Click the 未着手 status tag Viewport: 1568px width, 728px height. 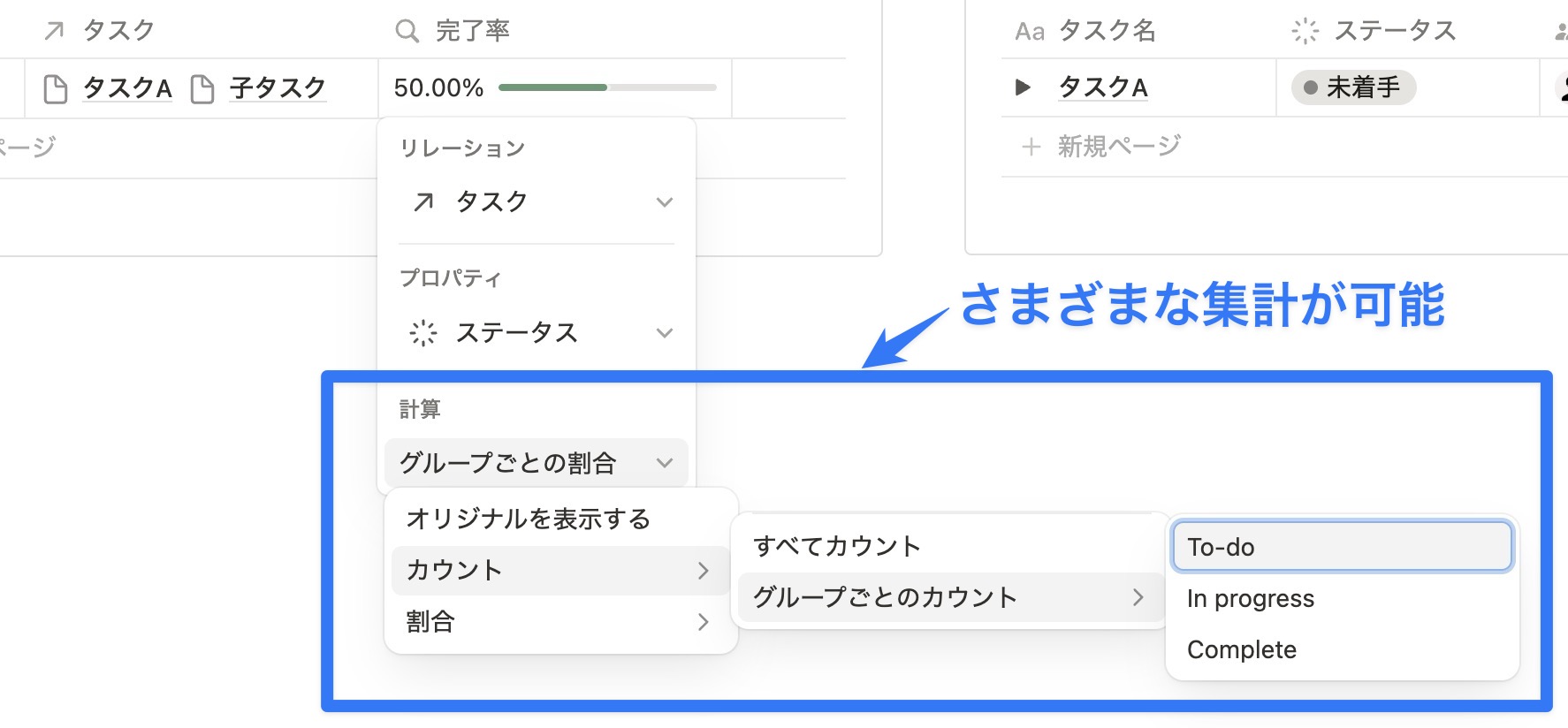1353,87
